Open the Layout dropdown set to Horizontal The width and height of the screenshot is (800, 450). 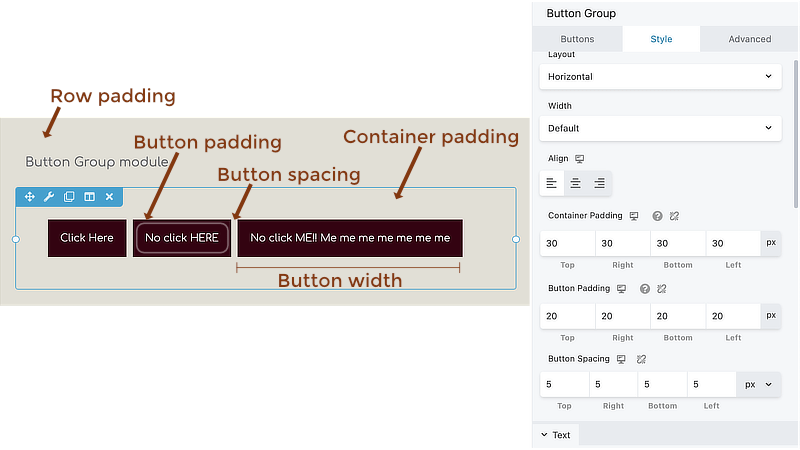click(x=660, y=77)
